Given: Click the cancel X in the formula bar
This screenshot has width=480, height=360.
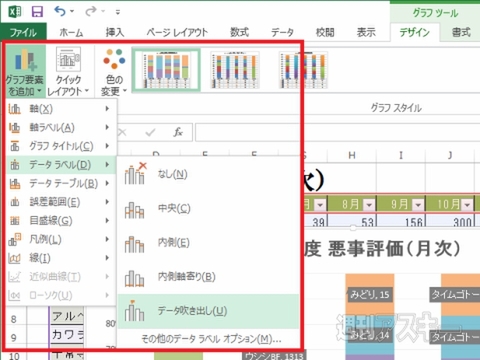Looking at the screenshot, I should (122, 132).
